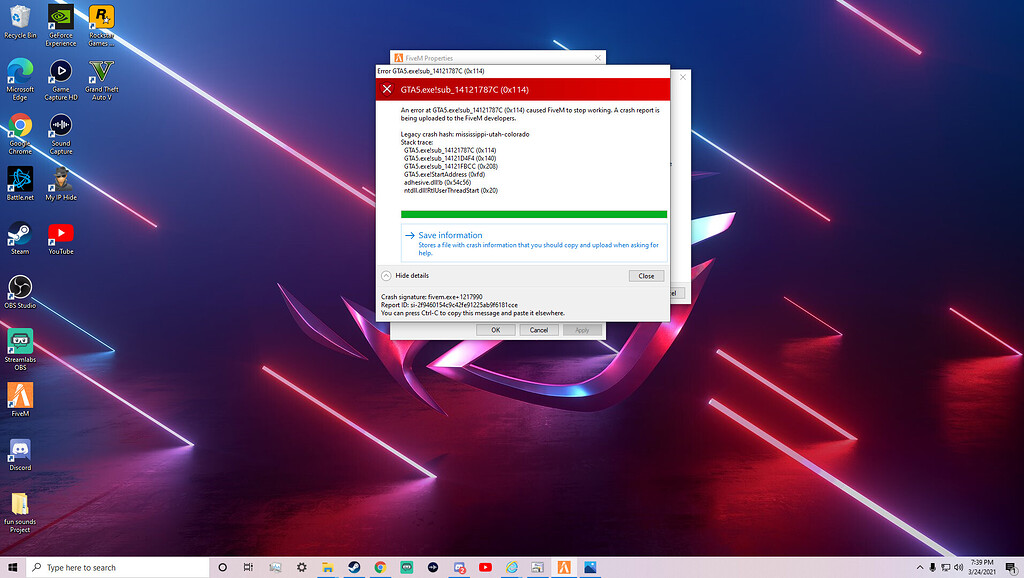Open Sound Capture desktop shortcut
Screen dimensions: 1024x578
[x=61, y=133]
